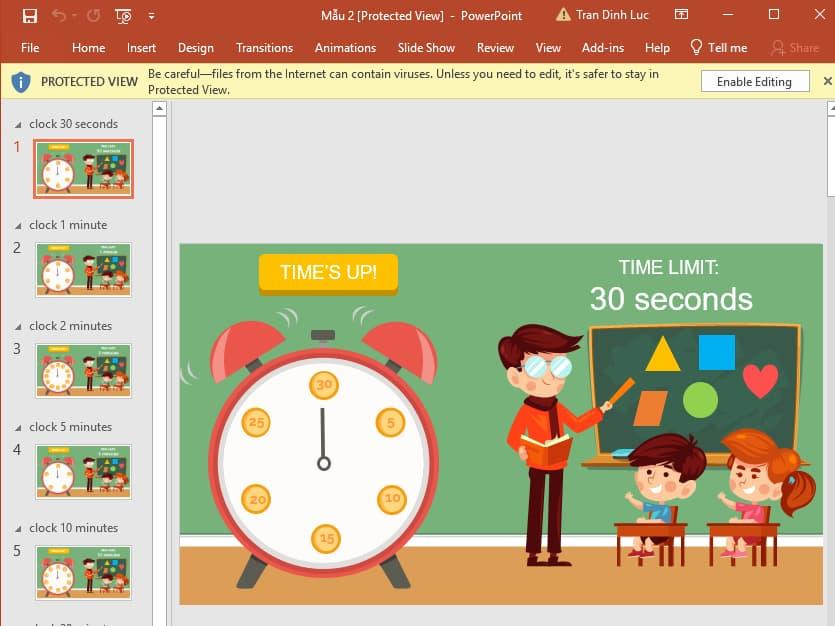Open the Review tab
The width and height of the screenshot is (835, 626).
click(x=495, y=47)
